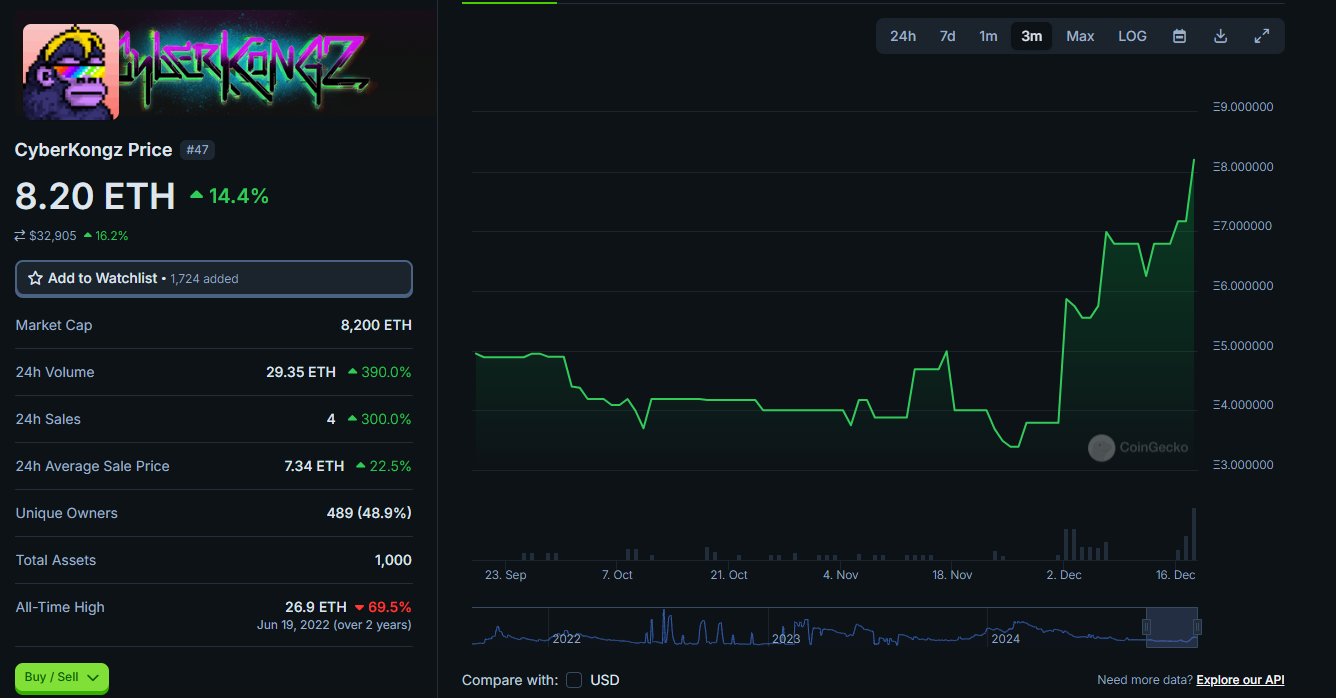Click the 7.34 ETH average sale price
The image size is (1336, 698).
point(314,466)
